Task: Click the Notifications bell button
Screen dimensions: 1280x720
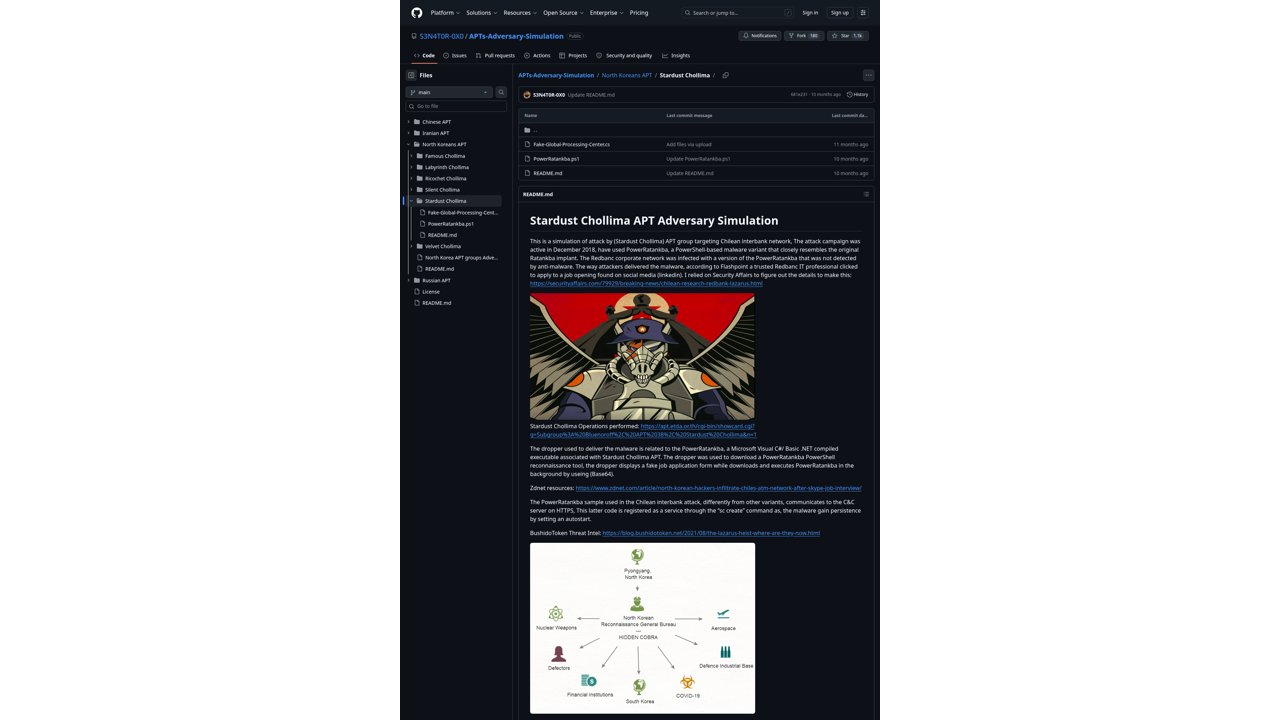Action: 760,36
